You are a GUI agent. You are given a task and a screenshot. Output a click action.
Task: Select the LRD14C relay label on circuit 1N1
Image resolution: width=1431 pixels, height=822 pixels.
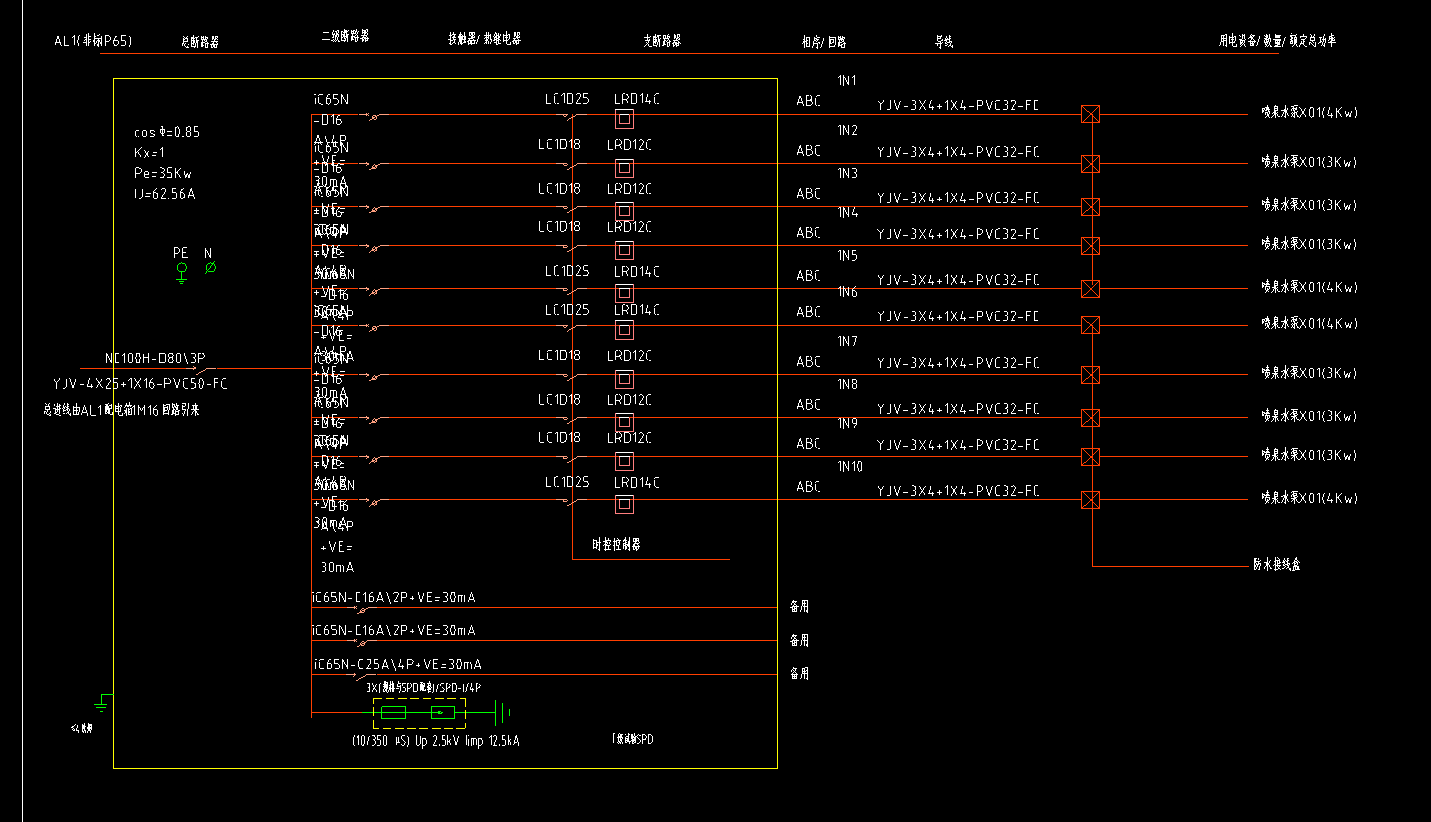pyautogui.click(x=637, y=99)
